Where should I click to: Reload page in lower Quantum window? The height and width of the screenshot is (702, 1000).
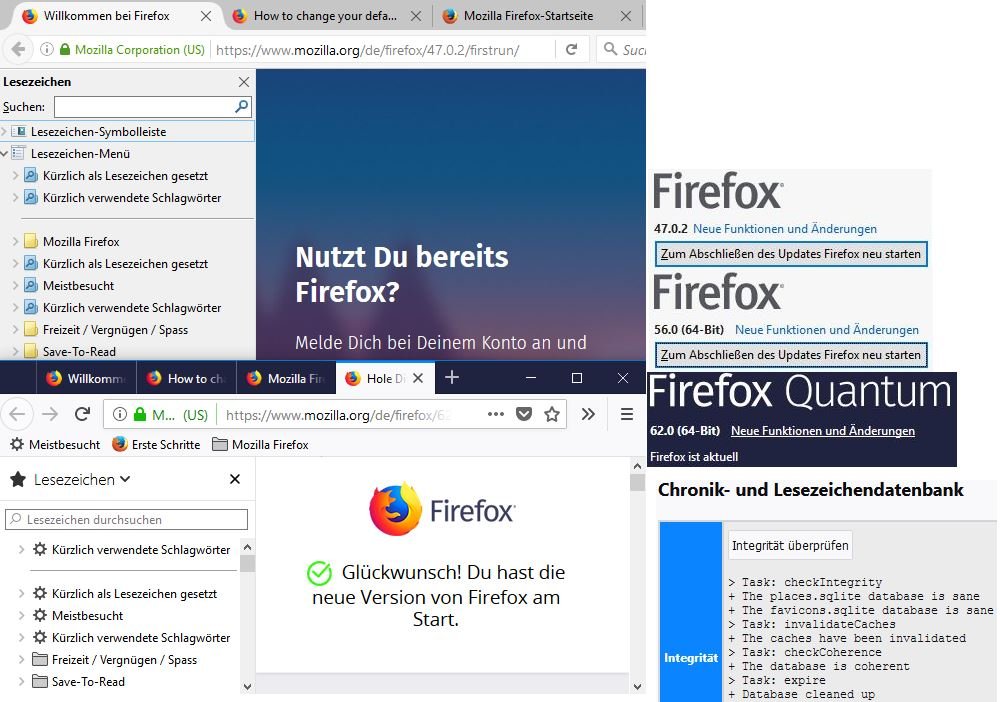click(82, 414)
